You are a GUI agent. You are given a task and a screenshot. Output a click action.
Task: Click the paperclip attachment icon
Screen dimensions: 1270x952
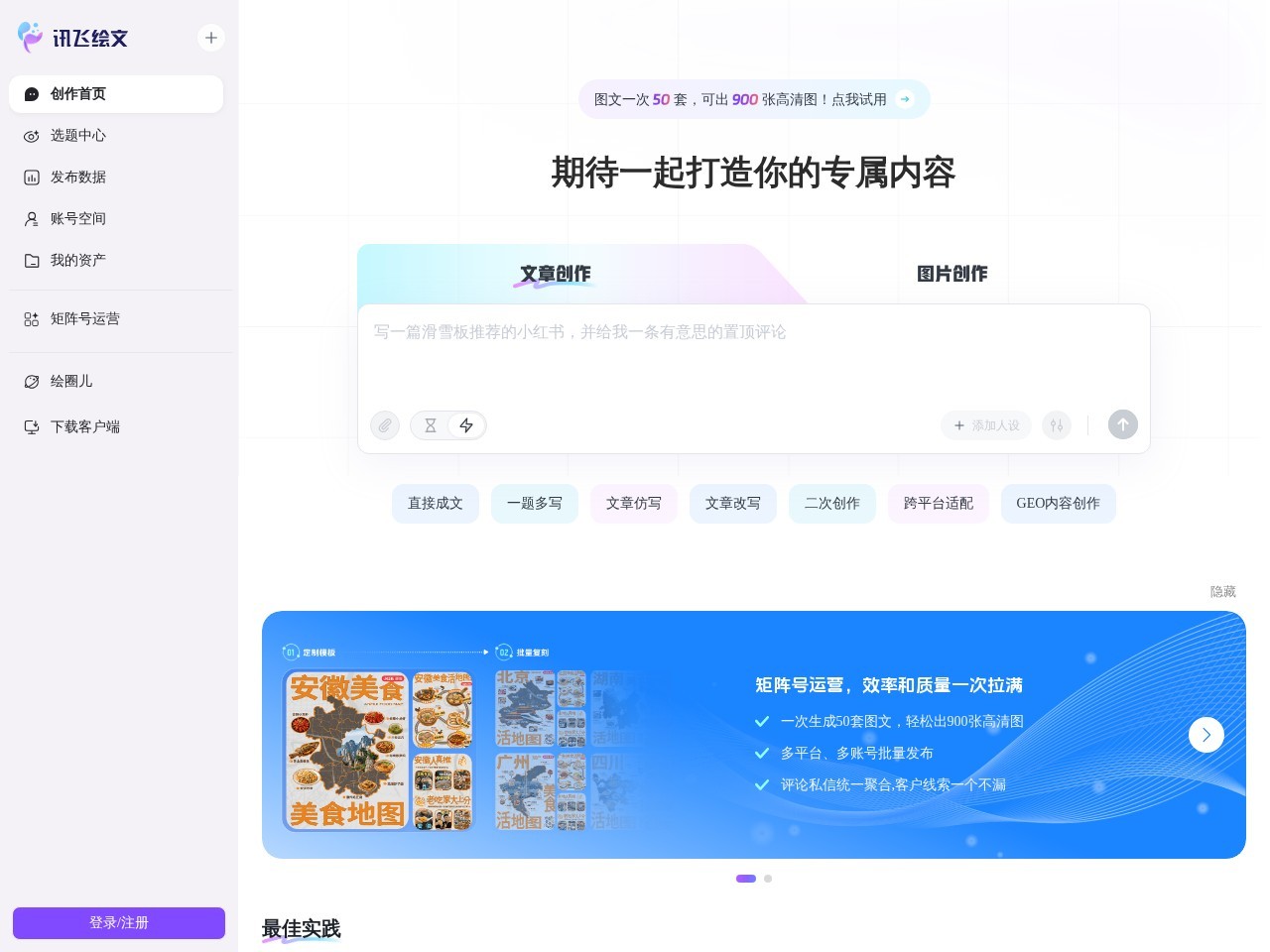click(385, 425)
